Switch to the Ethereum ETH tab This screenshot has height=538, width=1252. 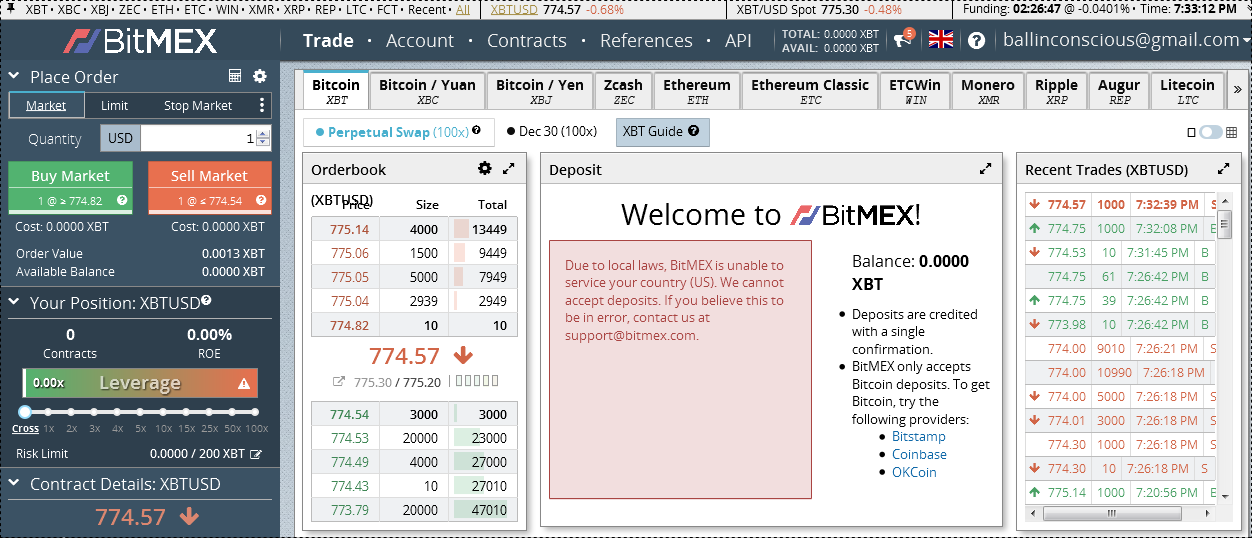tap(697, 91)
